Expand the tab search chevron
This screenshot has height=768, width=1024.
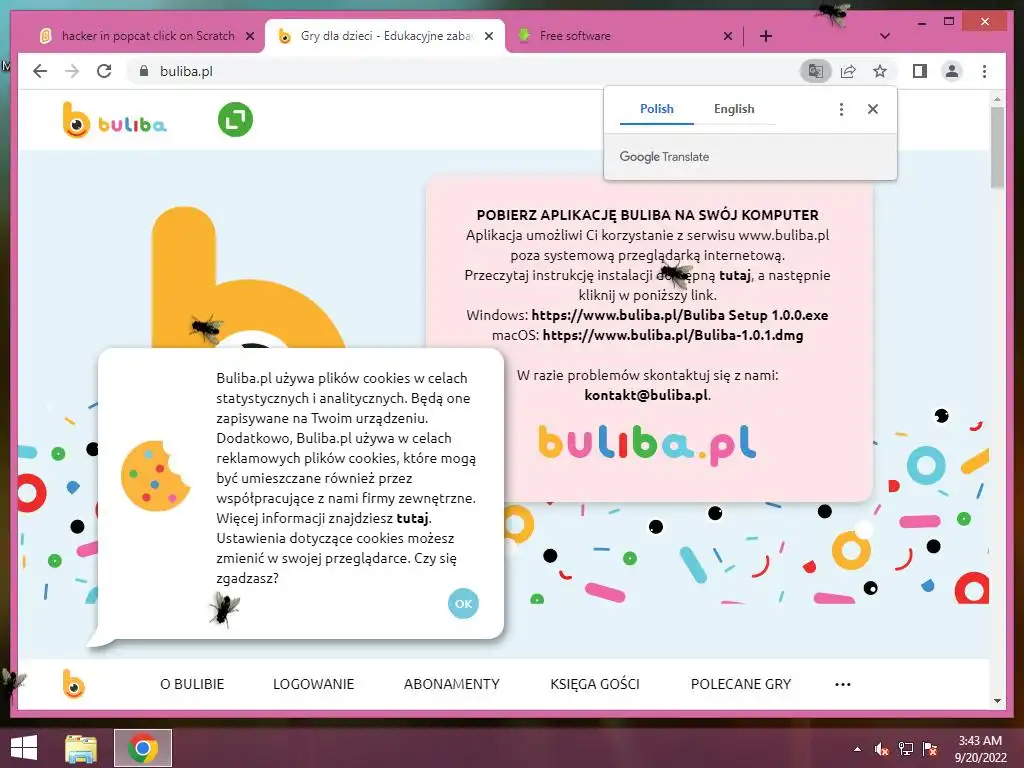point(885,36)
